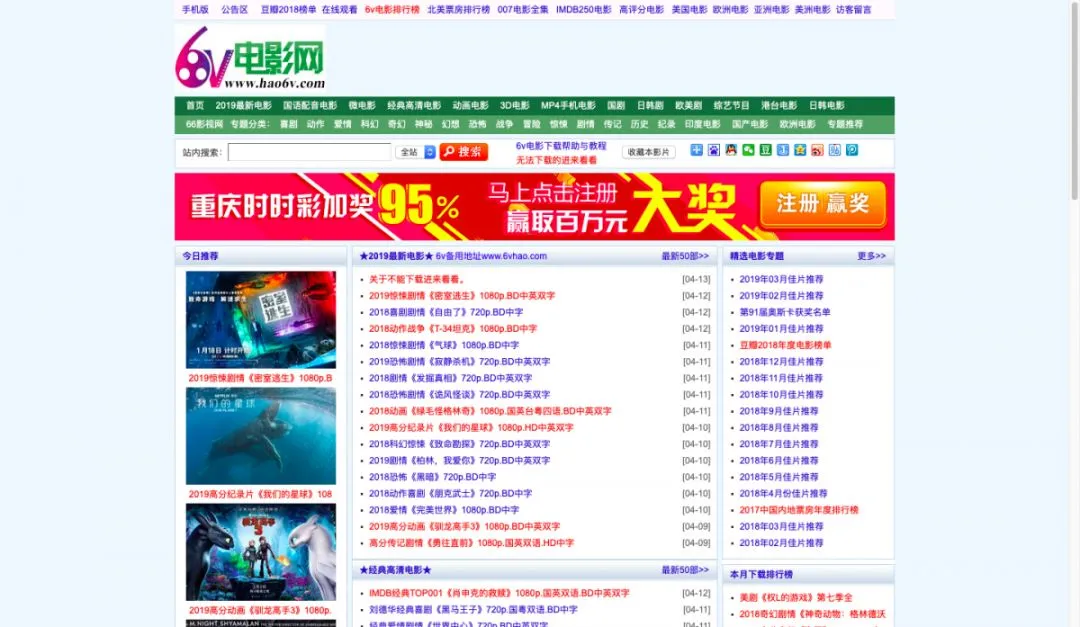Open 2018动作战争《T-34坦克》1080p link

453,329
